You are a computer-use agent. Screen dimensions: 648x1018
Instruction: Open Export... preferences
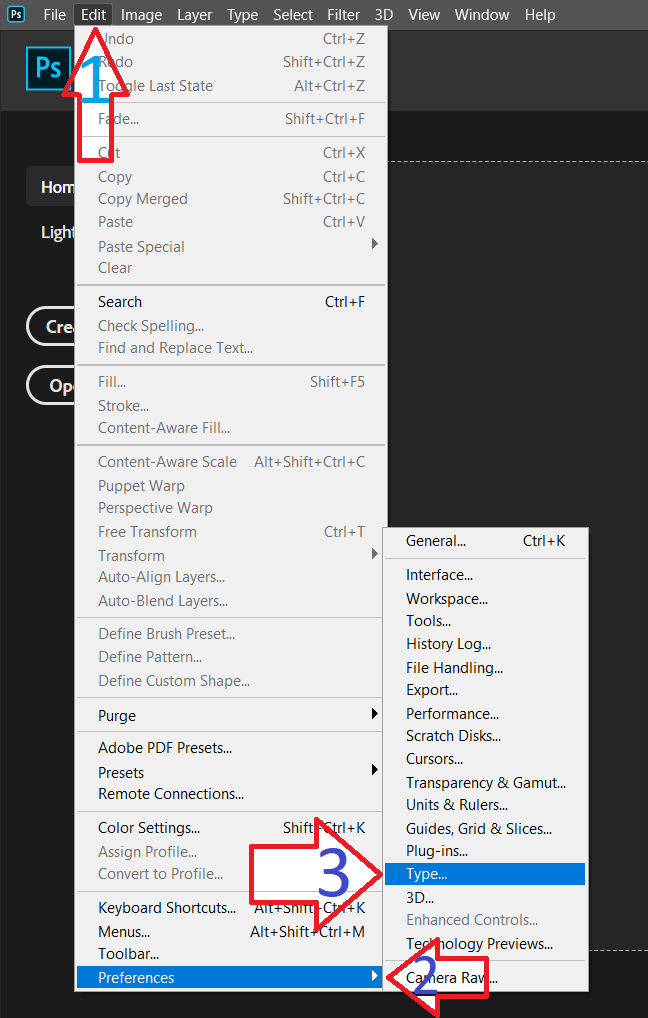(485, 689)
